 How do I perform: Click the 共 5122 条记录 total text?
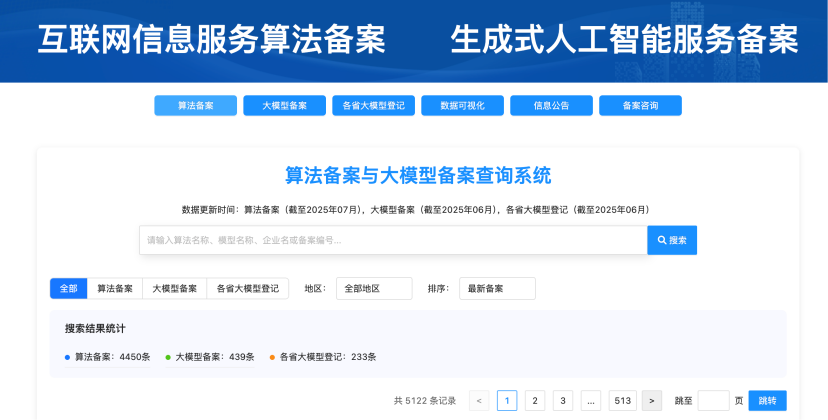(425, 400)
